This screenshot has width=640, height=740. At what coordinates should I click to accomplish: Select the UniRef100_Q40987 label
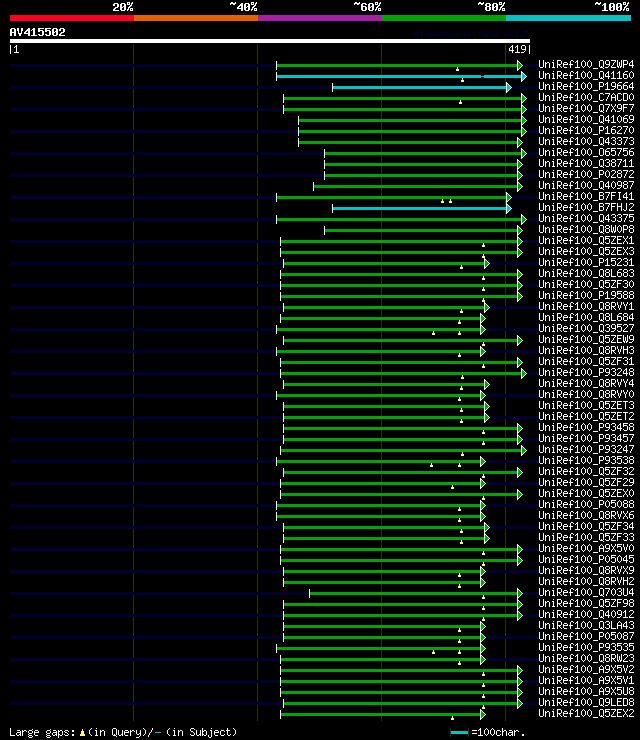tap(586, 185)
